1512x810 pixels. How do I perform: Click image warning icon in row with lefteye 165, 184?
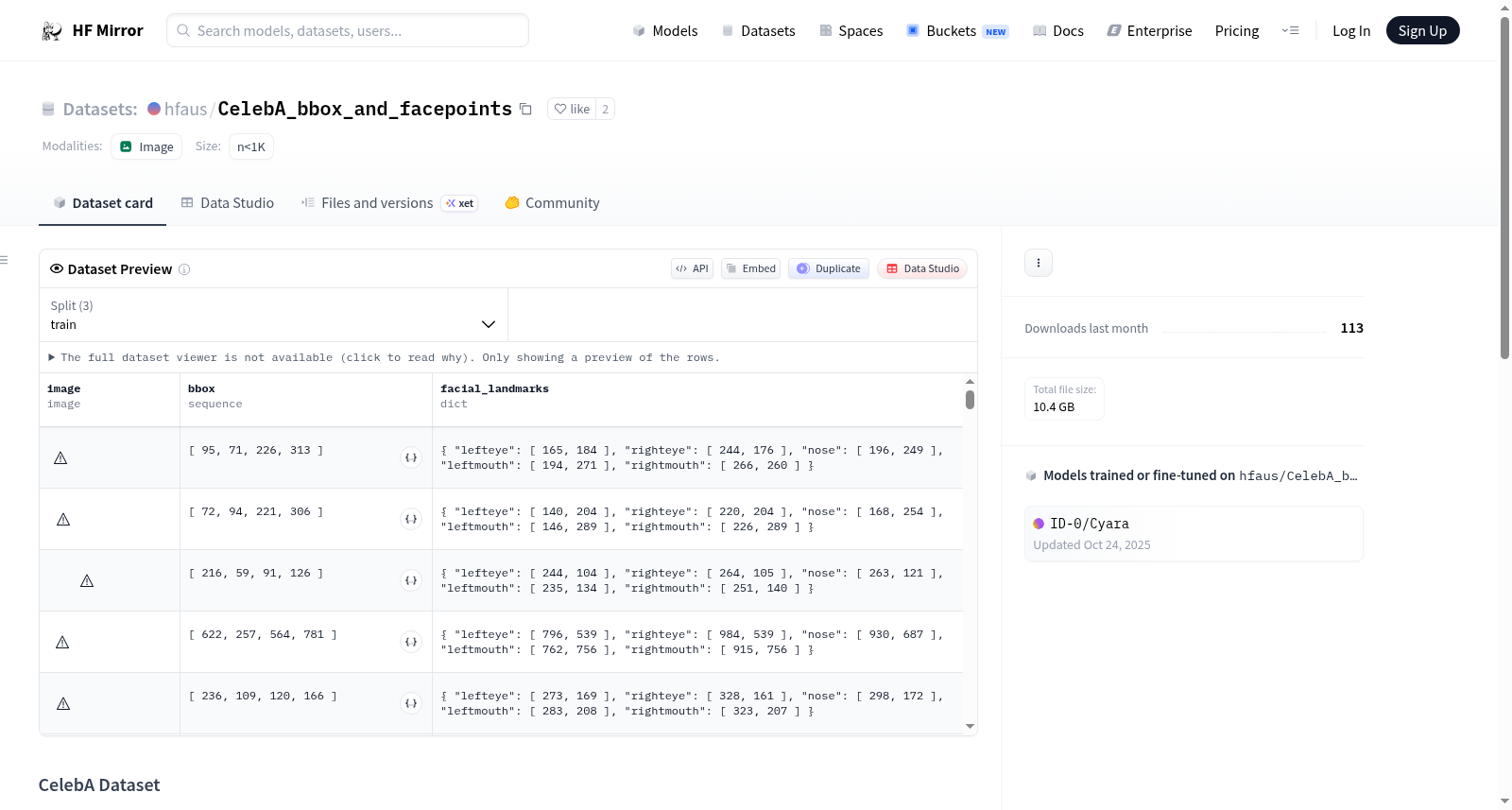[x=60, y=458]
